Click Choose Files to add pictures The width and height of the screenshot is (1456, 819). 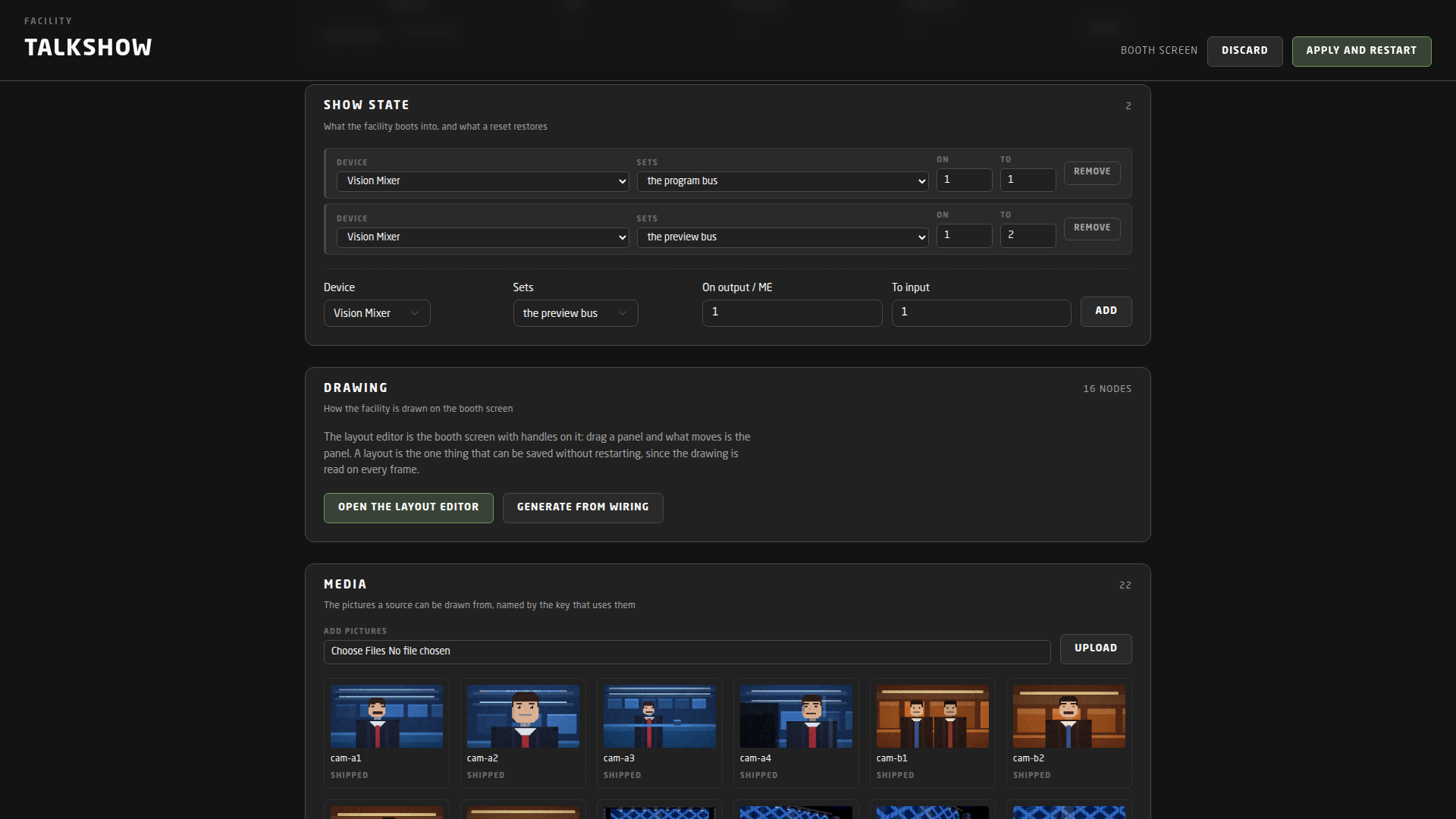point(358,651)
